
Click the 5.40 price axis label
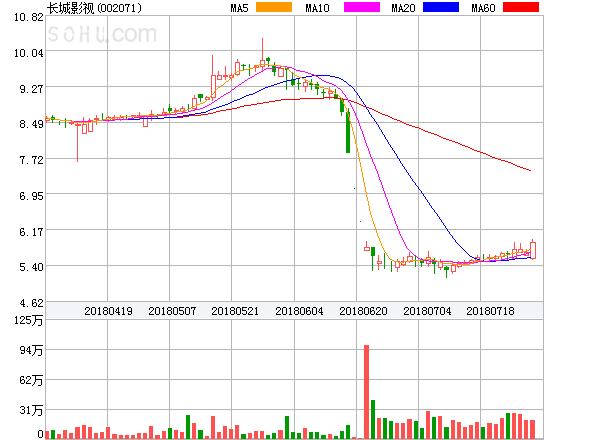(31, 267)
